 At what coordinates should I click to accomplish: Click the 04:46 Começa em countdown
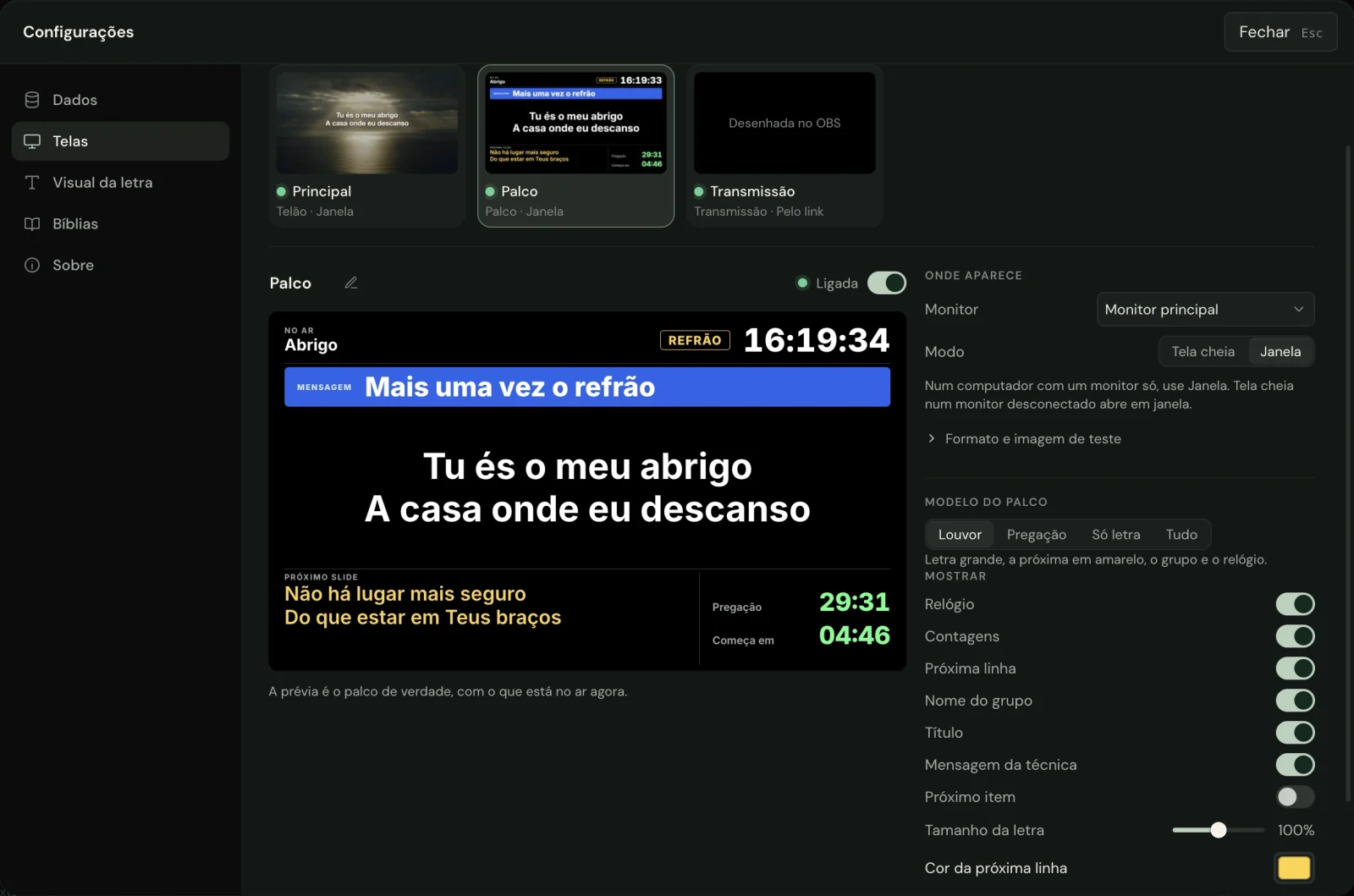854,635
